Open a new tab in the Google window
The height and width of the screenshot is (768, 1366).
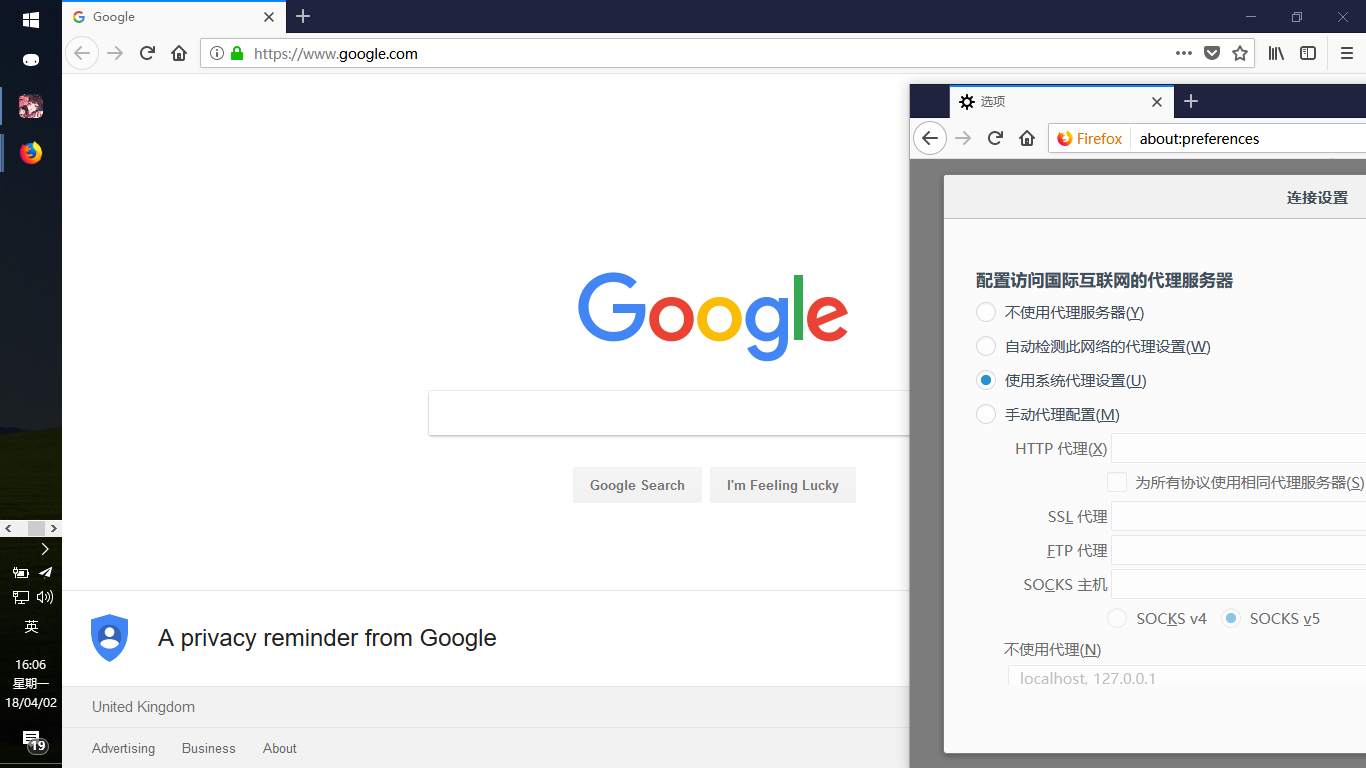(x=303, y=17)
